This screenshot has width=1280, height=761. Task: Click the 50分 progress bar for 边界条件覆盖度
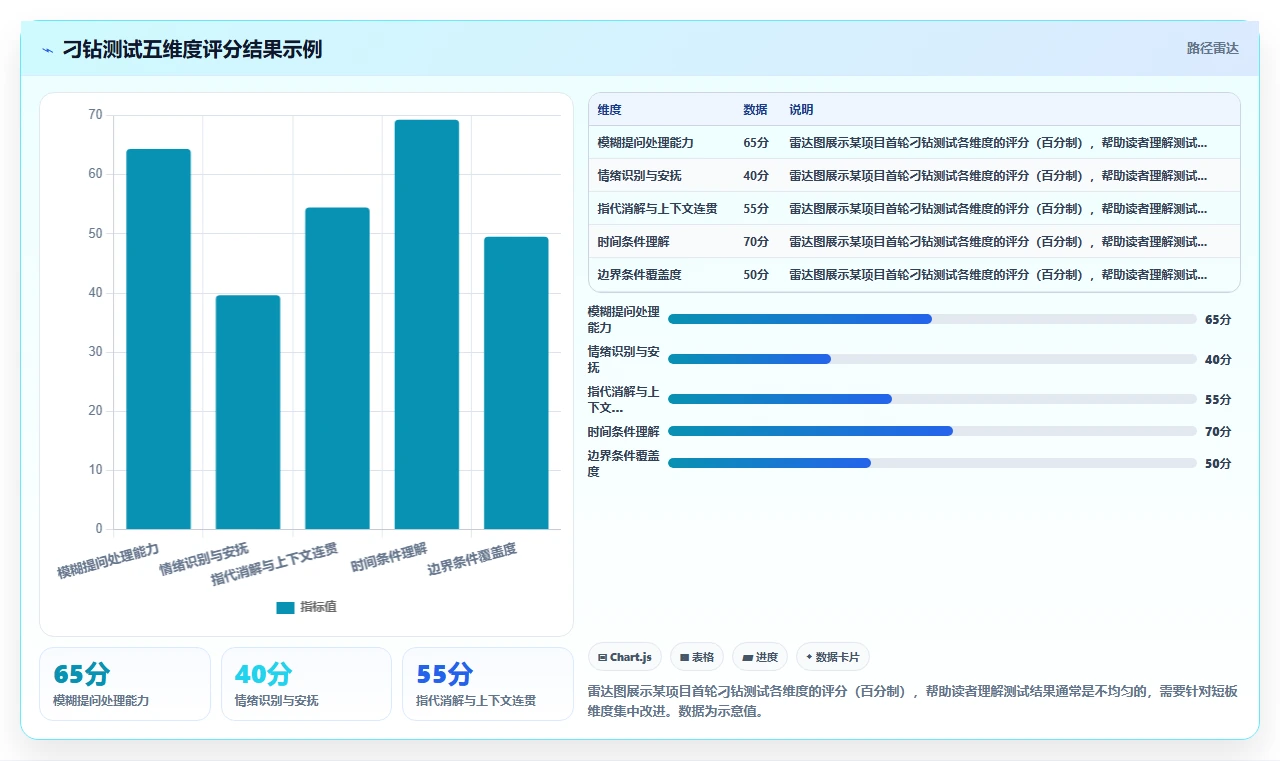click(932, 463)
